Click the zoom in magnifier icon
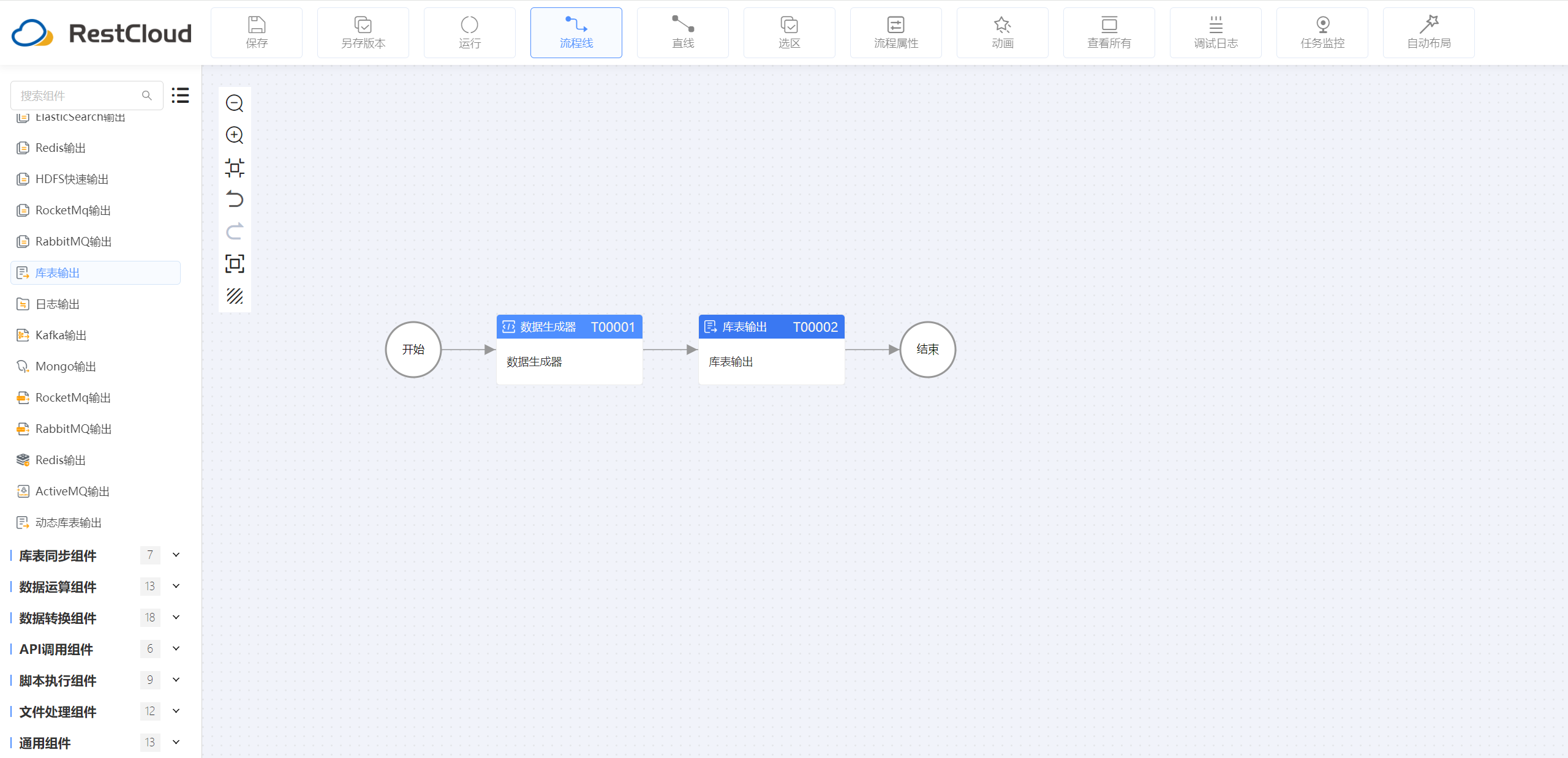The image size is (1568, 758). point(235,135)
